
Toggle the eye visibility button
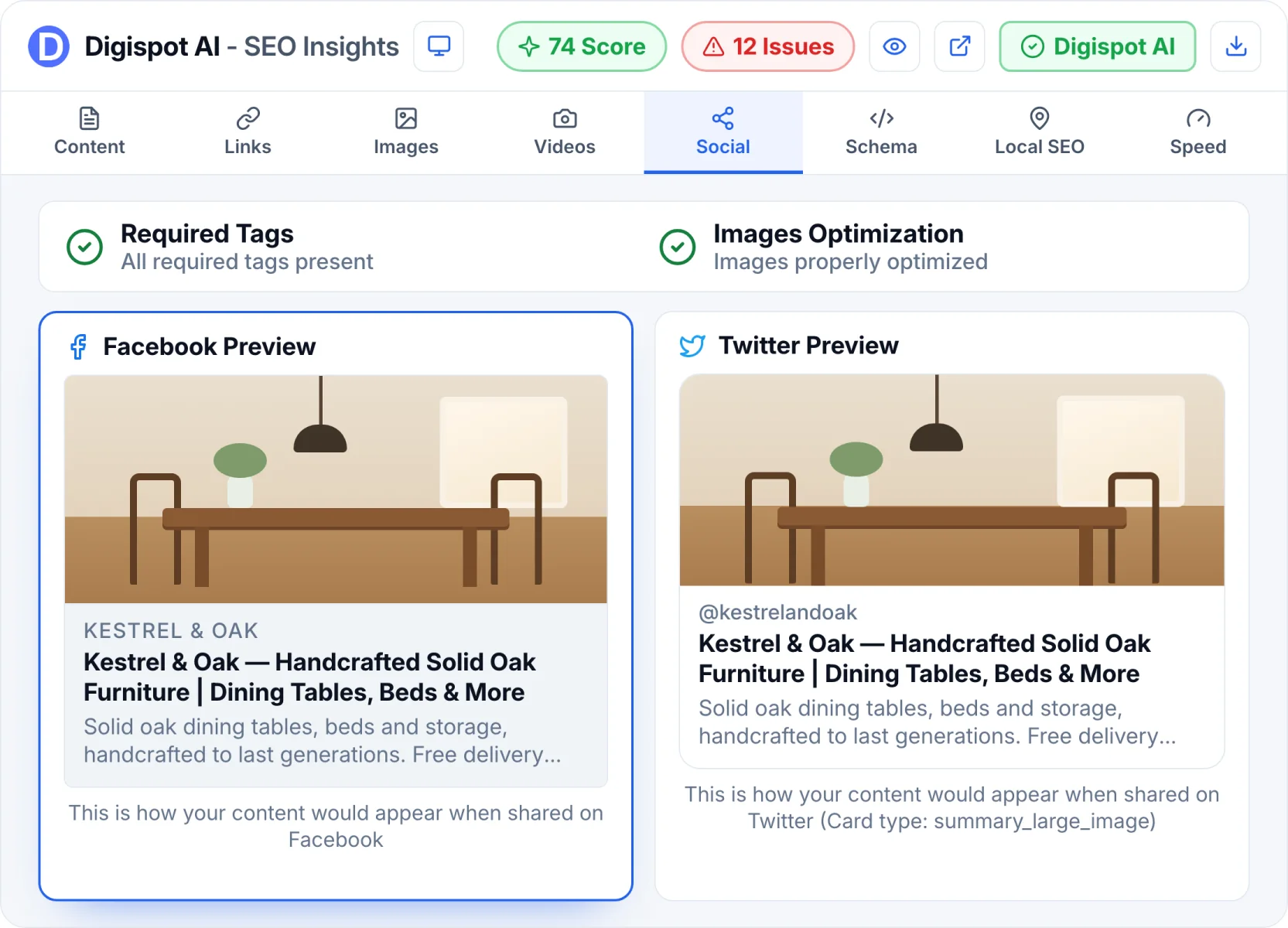click(894, 46)
